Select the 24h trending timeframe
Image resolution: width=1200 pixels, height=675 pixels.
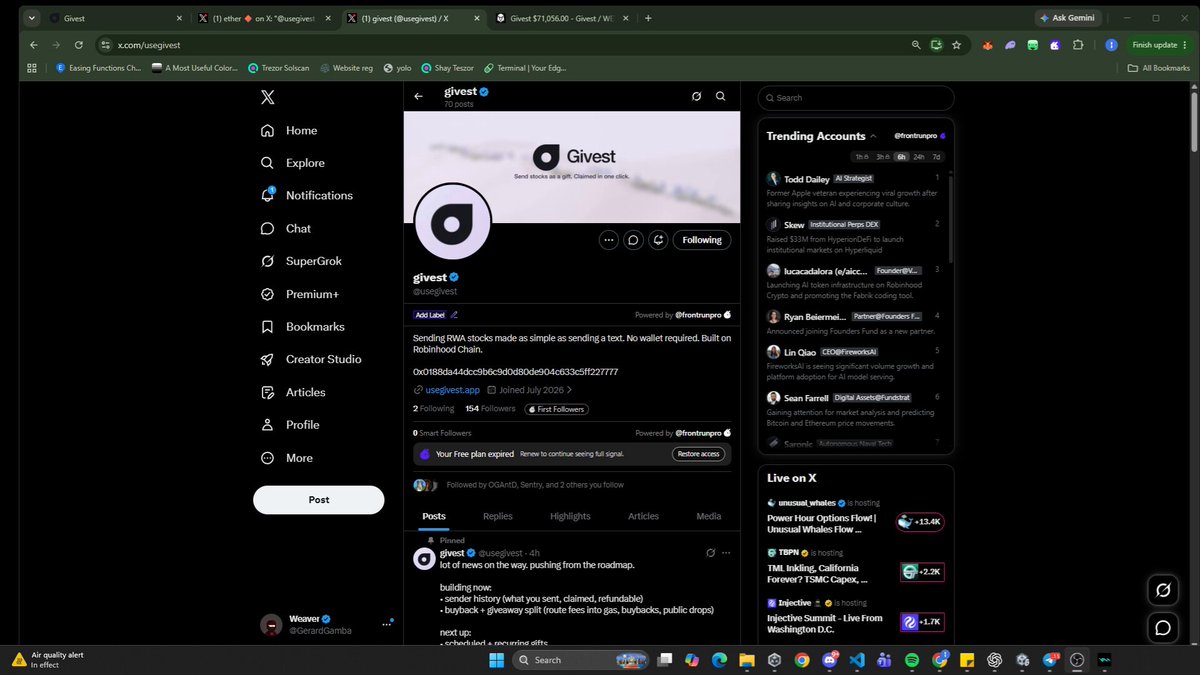pos(919,157)
